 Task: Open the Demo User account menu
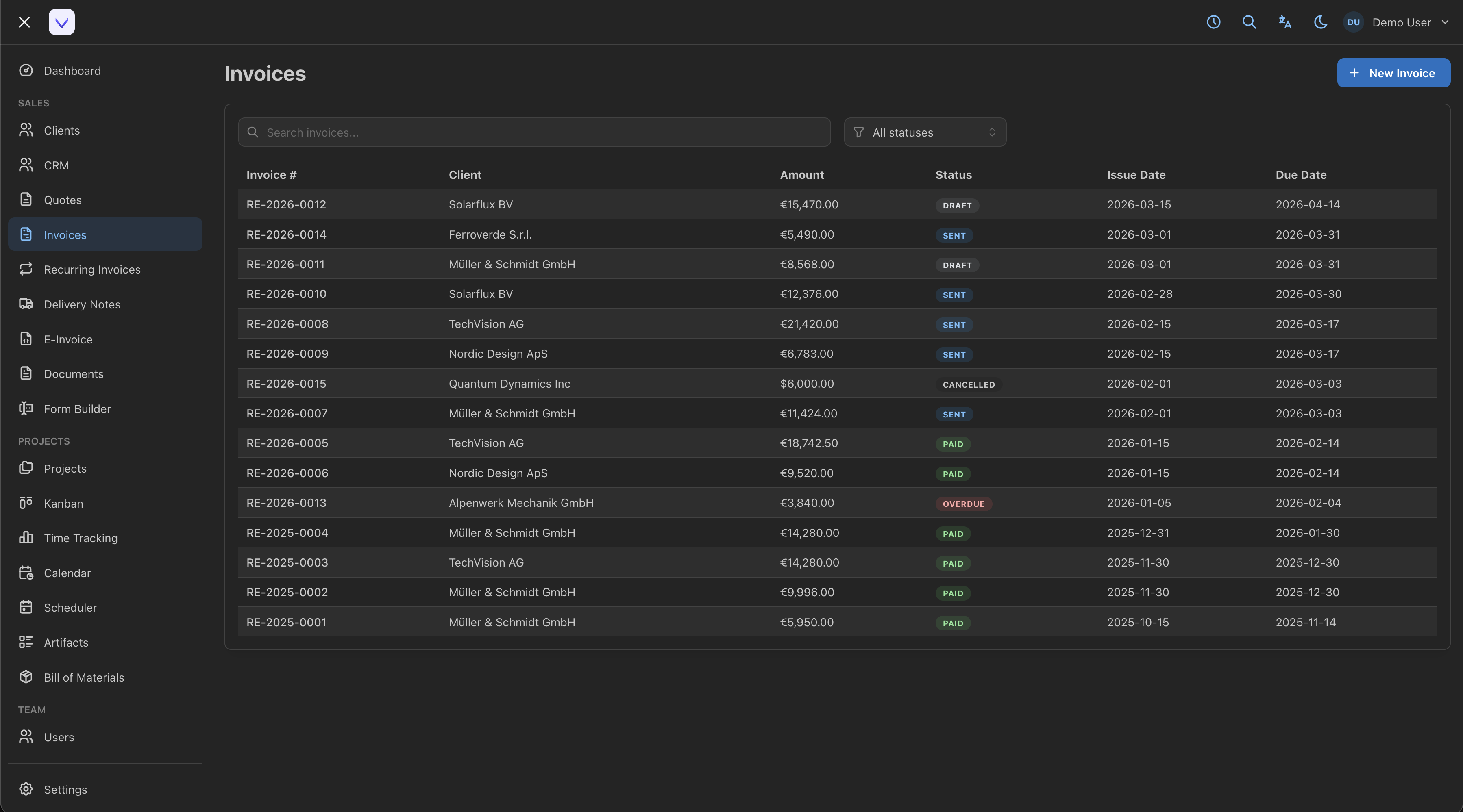click(1401, 22)
